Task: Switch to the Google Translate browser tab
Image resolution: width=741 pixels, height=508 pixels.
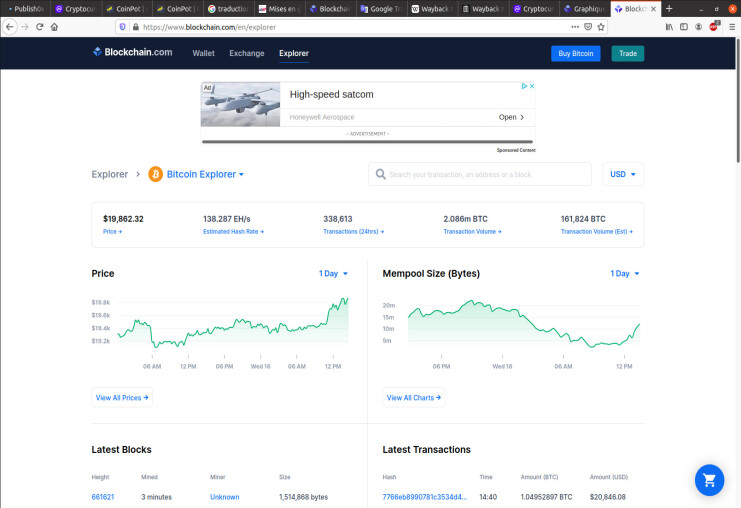Action: [381, 9]
